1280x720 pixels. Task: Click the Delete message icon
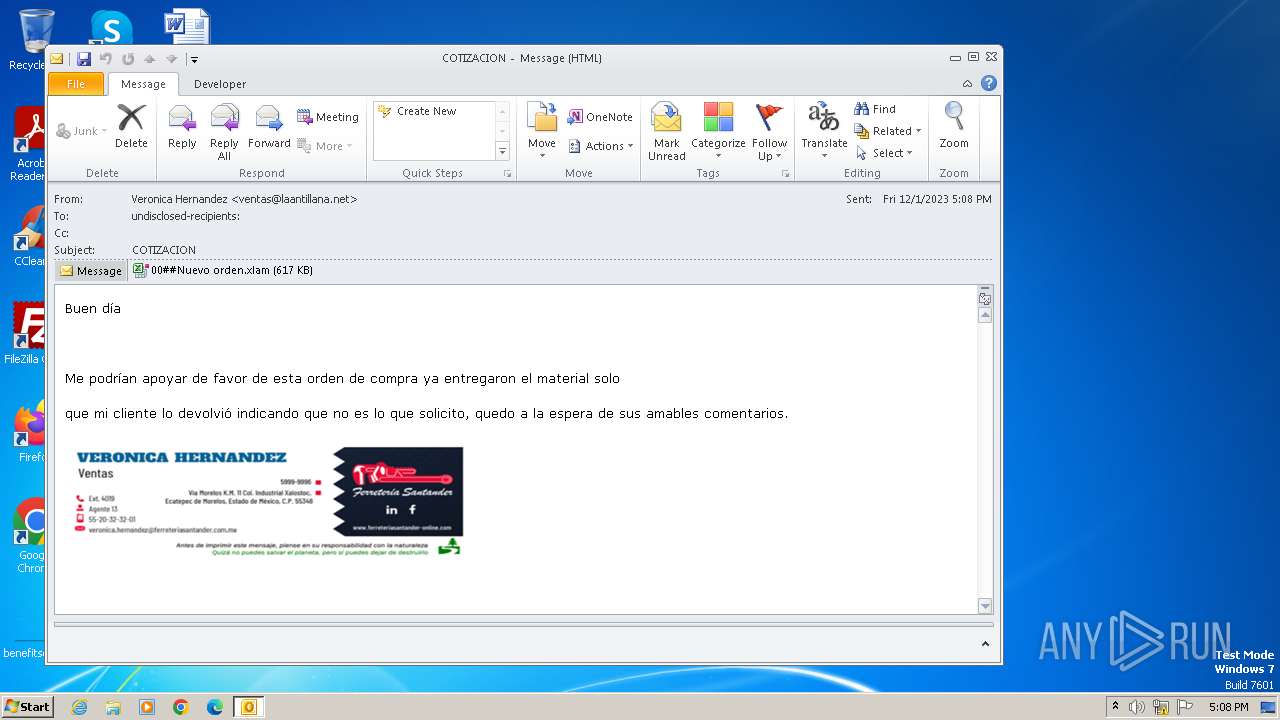(131, 127)
